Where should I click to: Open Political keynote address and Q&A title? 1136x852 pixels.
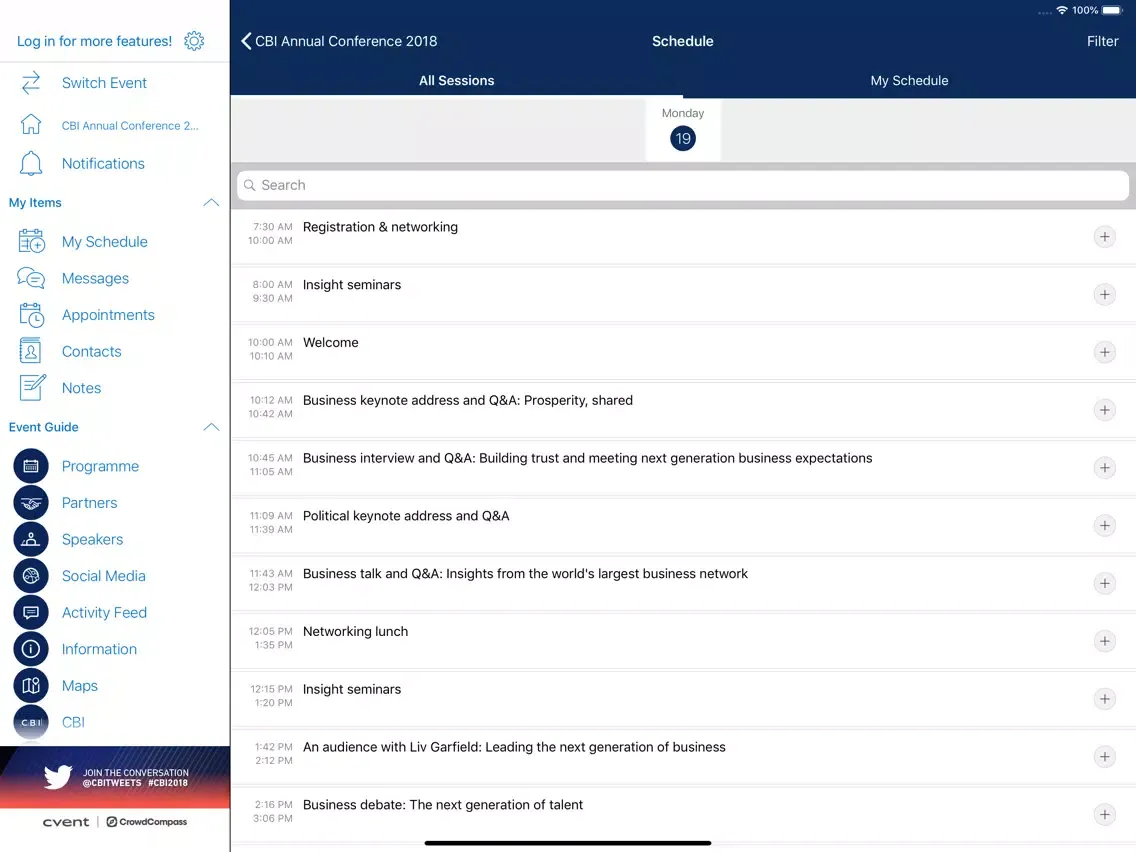[406, 516]
